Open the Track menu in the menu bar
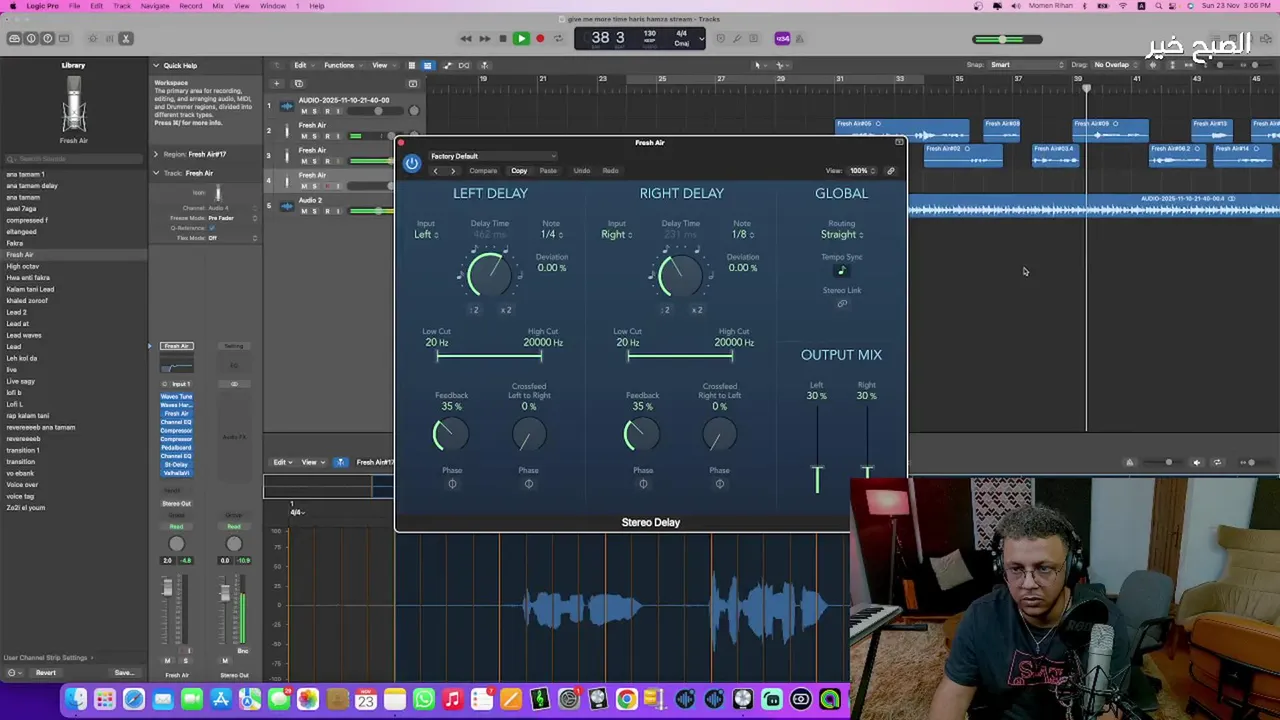The height and width of the screenshot is (720, 1280). [x=122, y=6]
